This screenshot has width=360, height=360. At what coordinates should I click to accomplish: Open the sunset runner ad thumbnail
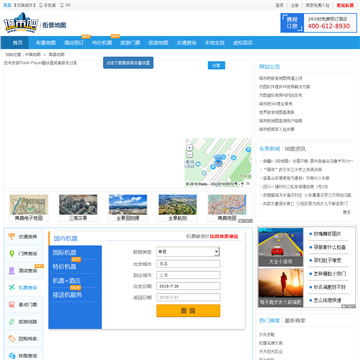[x=281, y=288]
